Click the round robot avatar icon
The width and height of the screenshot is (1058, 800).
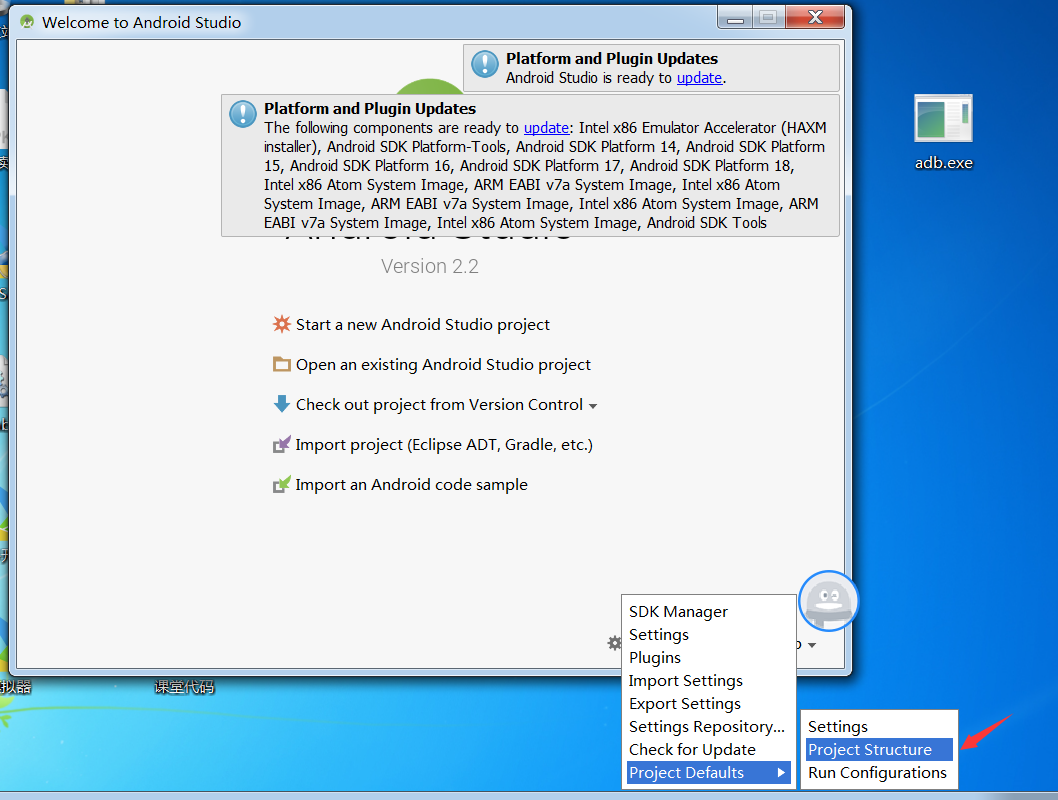[829, 600]
